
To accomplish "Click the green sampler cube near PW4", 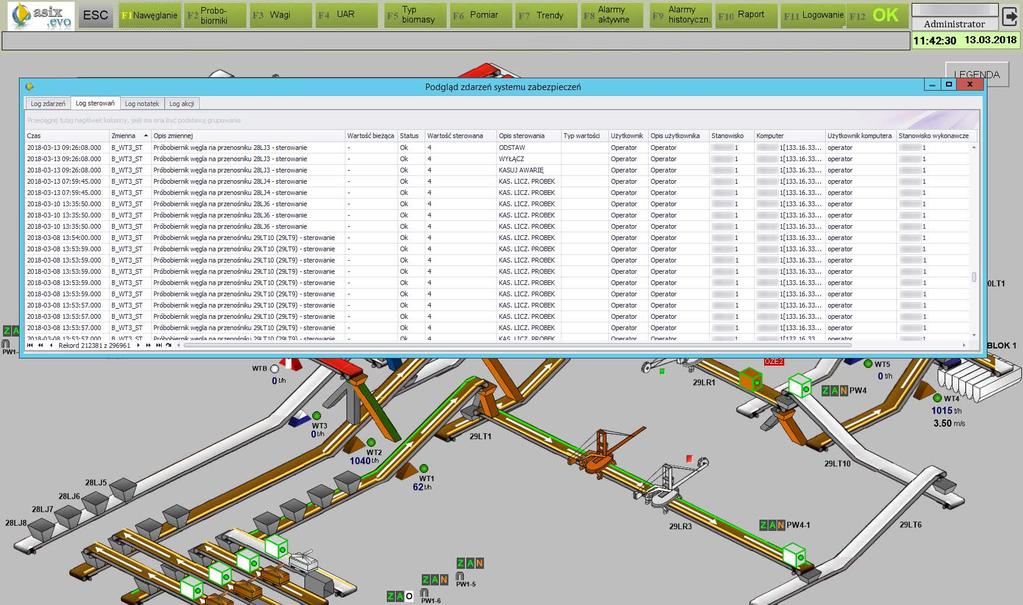I will pos(799,386).
